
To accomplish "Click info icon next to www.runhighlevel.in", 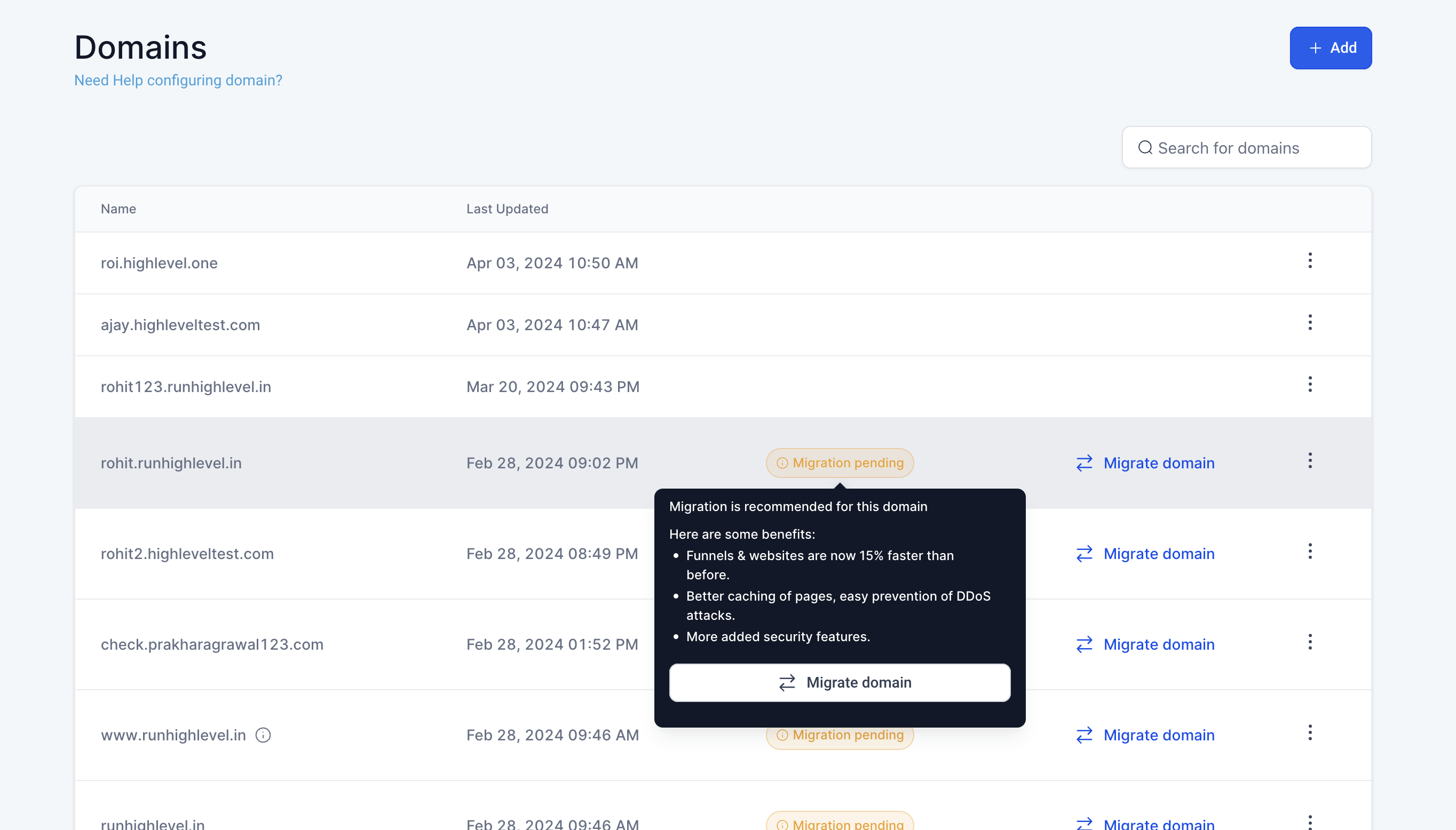I will 263,736.
